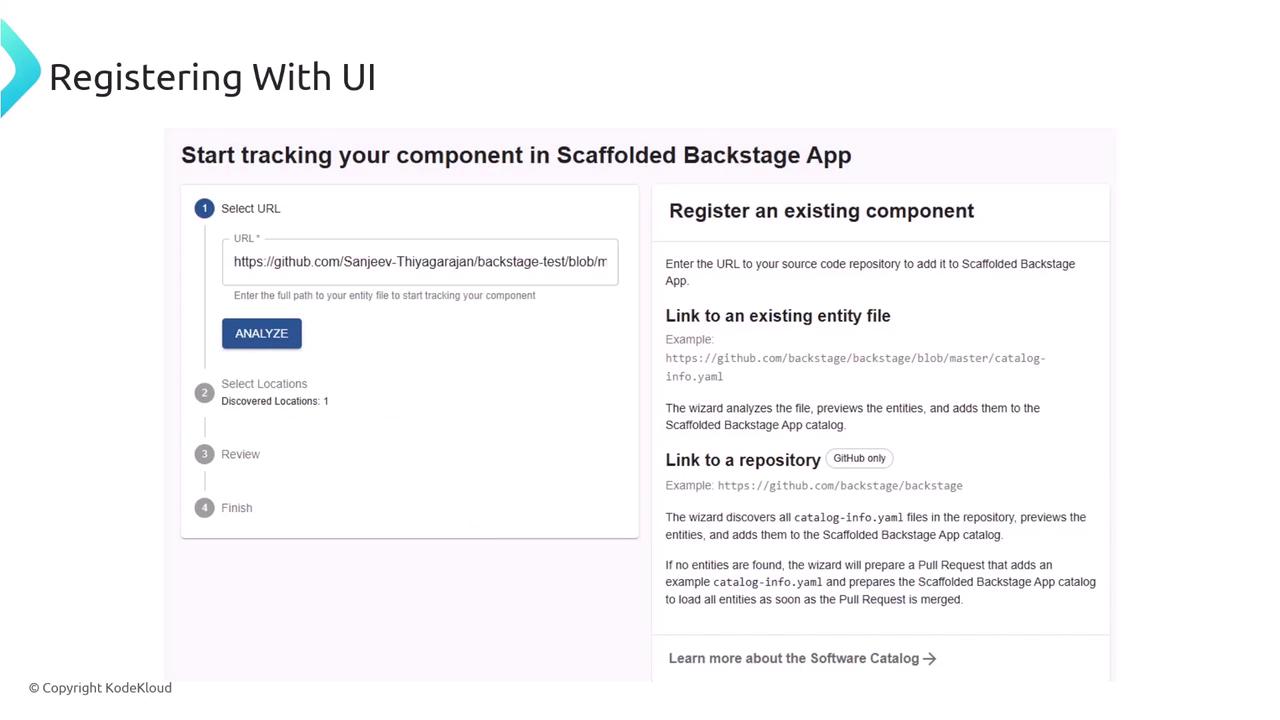The width and height of the screenshot is (1280, 720).
Task: Open Learn more about the Software Catalog
Action: (793, 659)
